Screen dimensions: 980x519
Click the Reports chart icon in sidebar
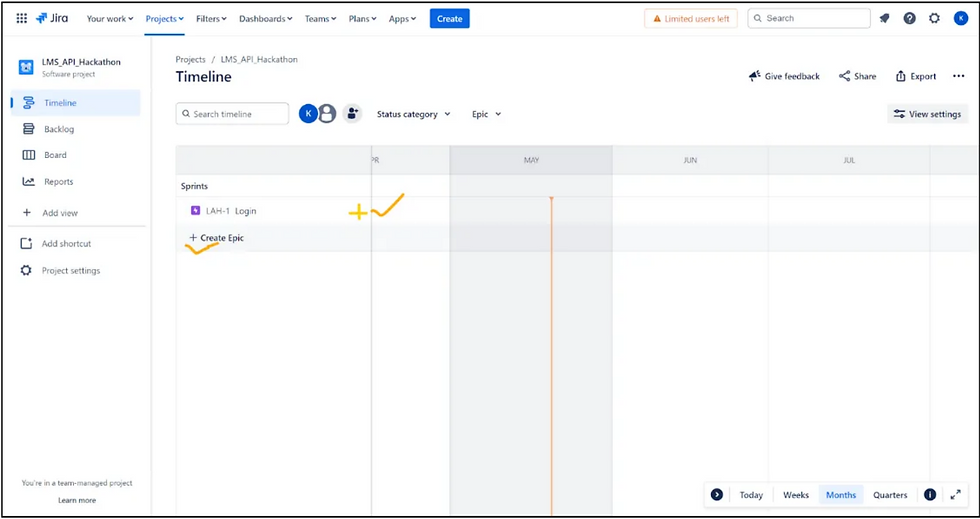click(x=28, y=182)
